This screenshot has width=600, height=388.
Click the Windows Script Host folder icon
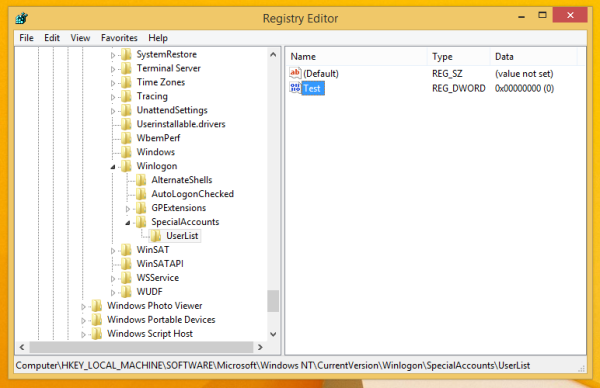[97, 334]
